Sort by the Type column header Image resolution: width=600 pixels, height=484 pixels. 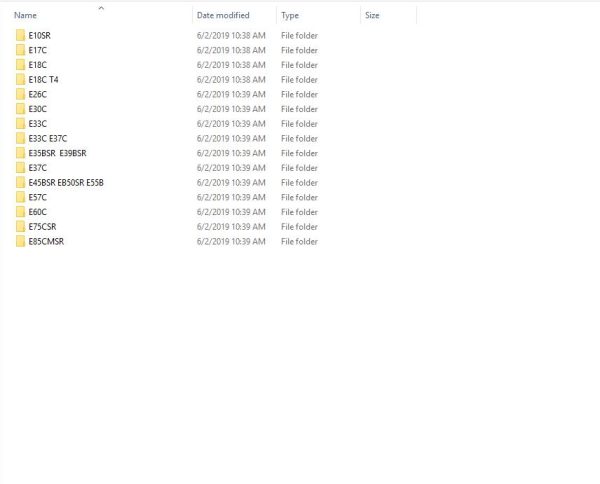pyautogui.click(x=290, y=15)
